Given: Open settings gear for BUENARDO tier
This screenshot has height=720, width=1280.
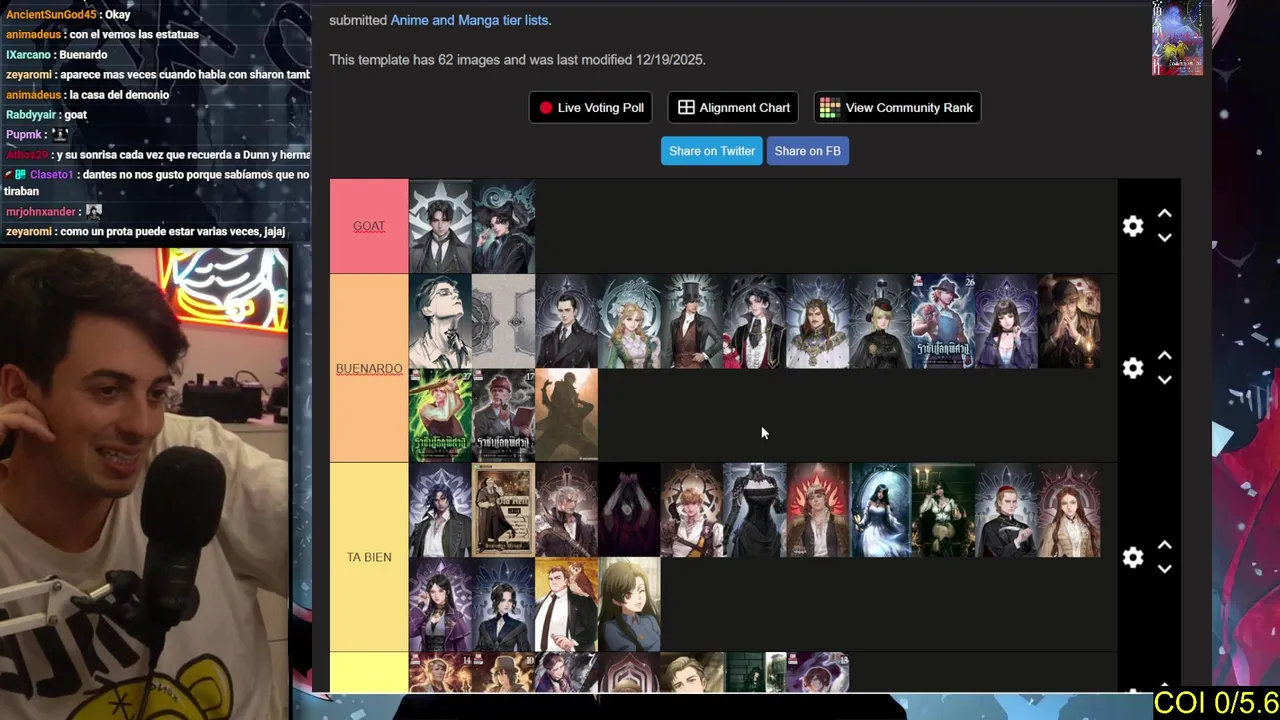Looking at the screenshot, I should coord(1133,368).
